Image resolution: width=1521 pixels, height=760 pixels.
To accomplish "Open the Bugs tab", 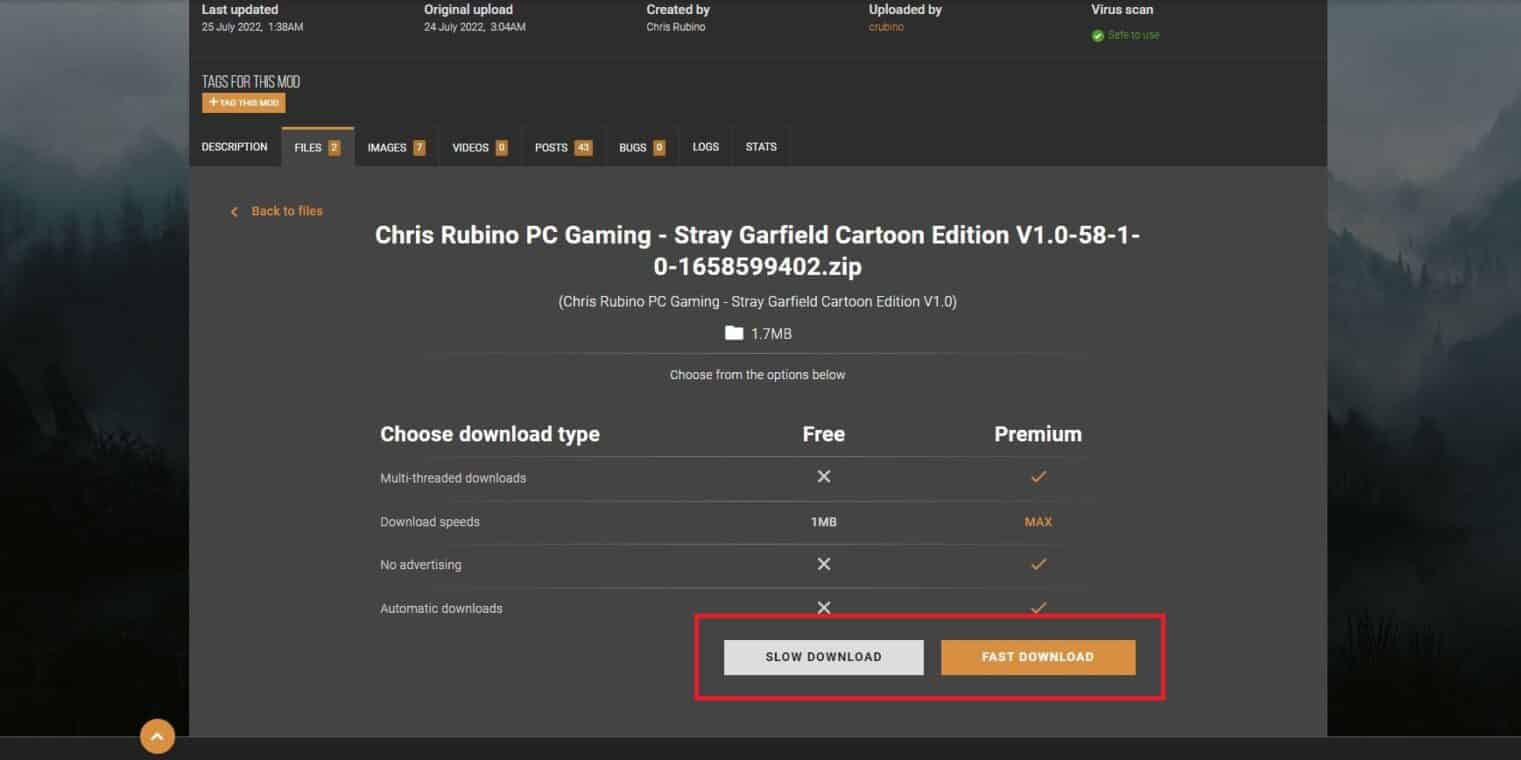I will (642, 147).
